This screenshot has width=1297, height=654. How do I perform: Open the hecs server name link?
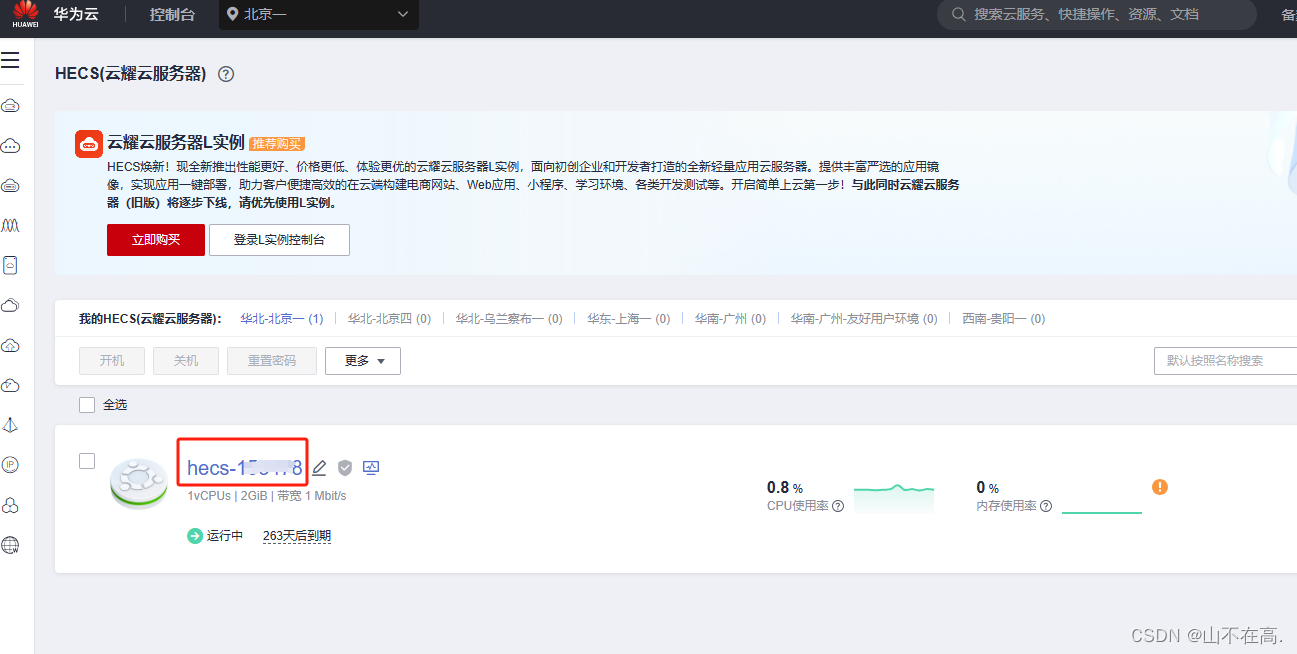tap(244, 468)
